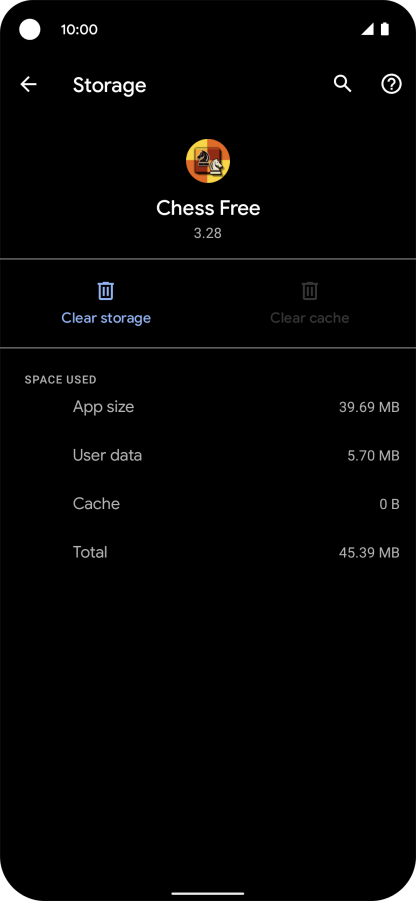Click the Clear cache button label
This screenshot has height=901, width=416.
coord(310,318)
